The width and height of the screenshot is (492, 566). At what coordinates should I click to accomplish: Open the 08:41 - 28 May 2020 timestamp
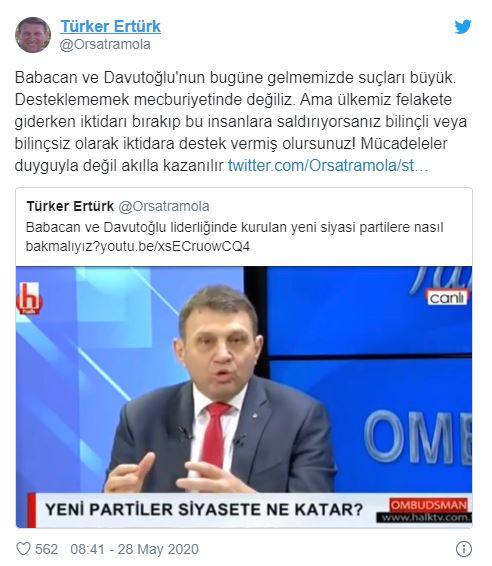(x=134, y=549)
